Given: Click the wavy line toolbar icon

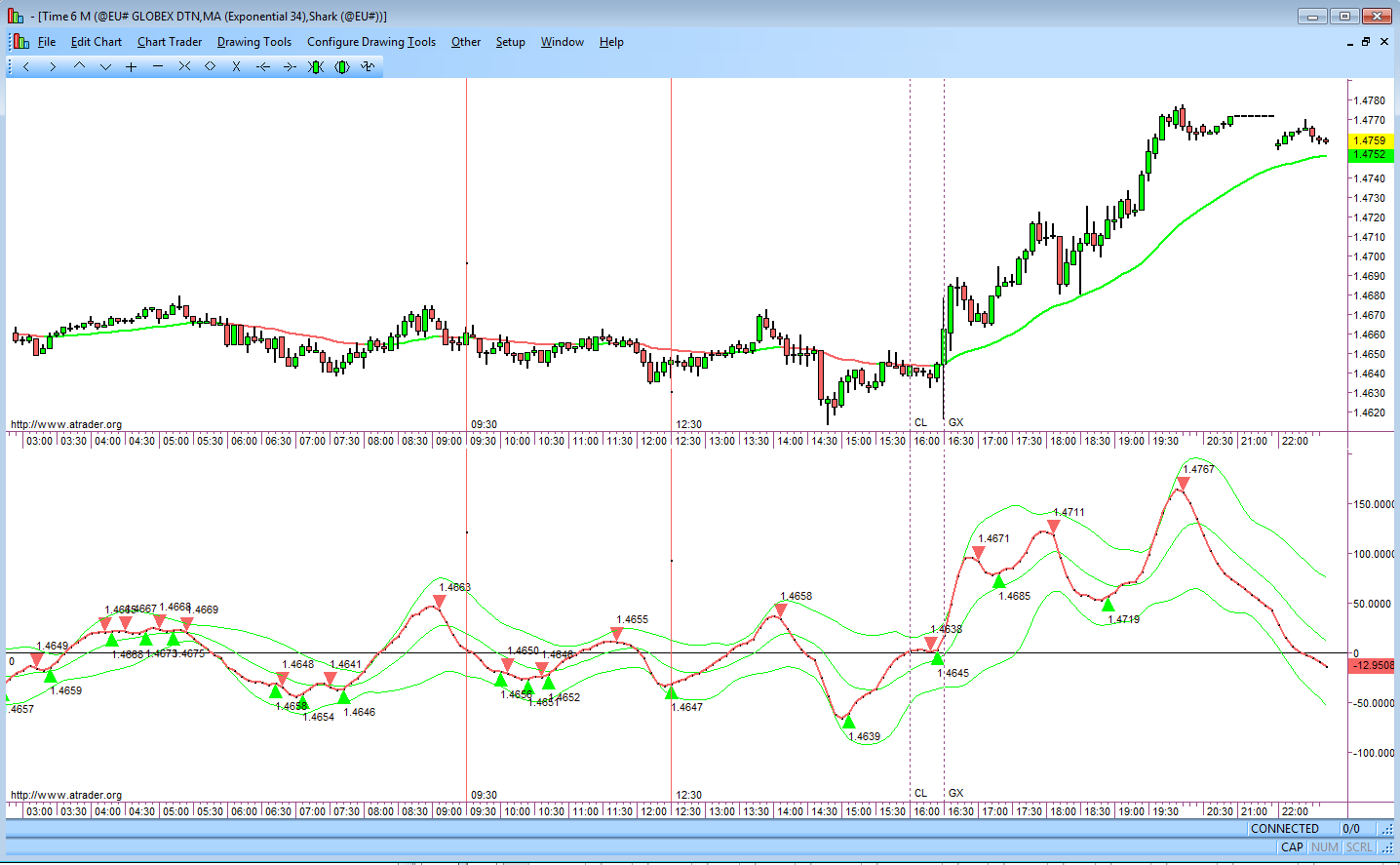Looking at the screenshot, I should pyautogui.click(x=368, y=66).
